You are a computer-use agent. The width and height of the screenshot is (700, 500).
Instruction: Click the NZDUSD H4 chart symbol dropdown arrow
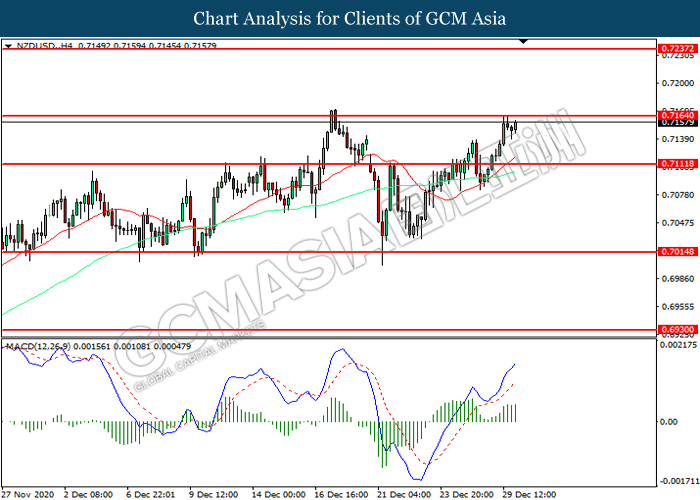click(x=8, y=46)
